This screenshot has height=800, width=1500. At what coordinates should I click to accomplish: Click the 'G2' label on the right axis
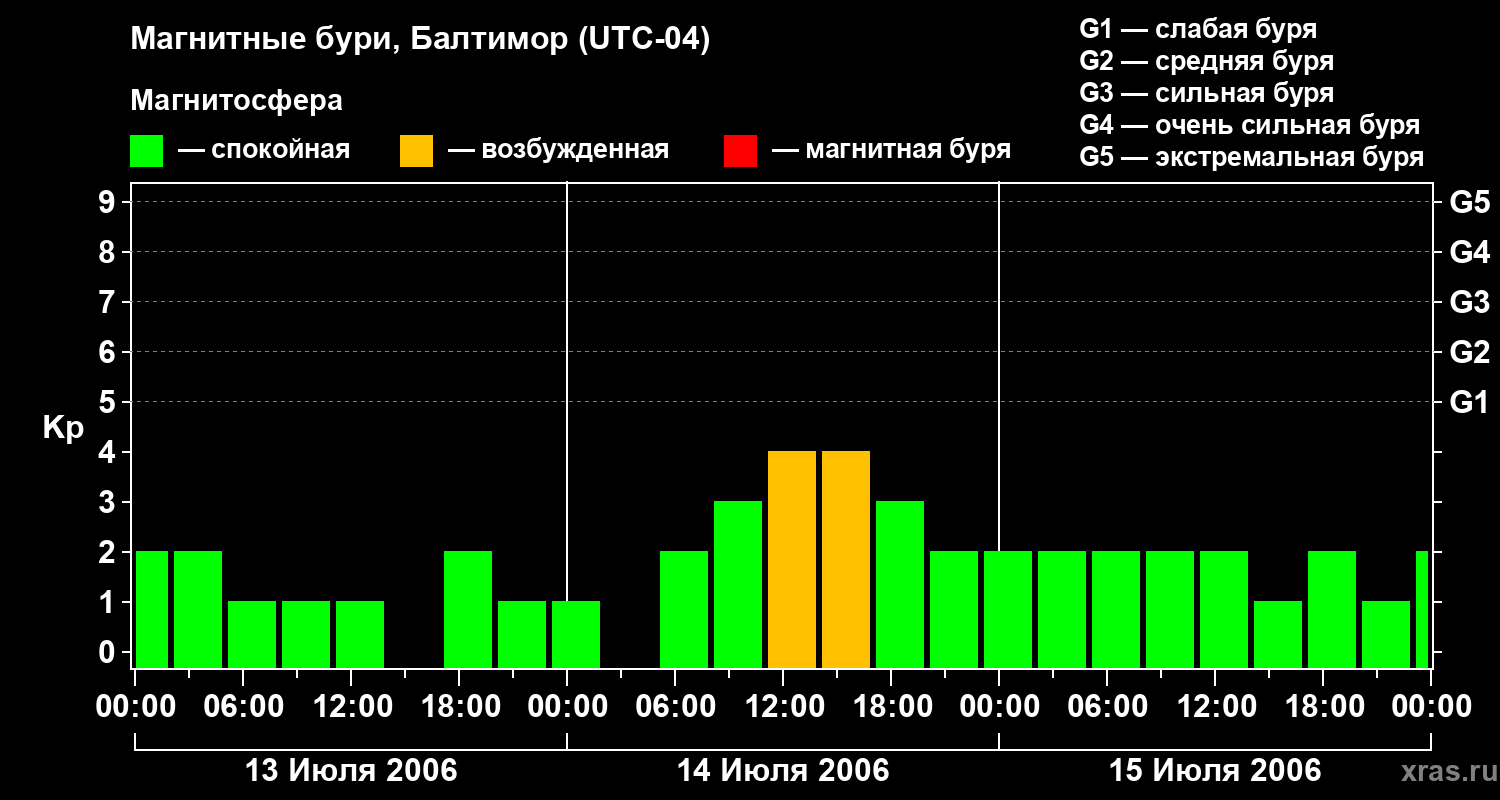(x=1469, y=353)
